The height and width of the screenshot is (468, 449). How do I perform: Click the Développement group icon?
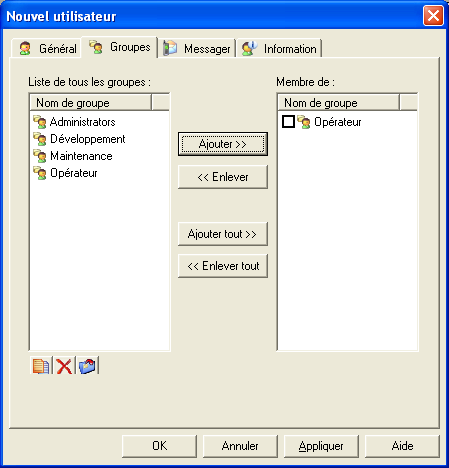[x=40, y=139]
